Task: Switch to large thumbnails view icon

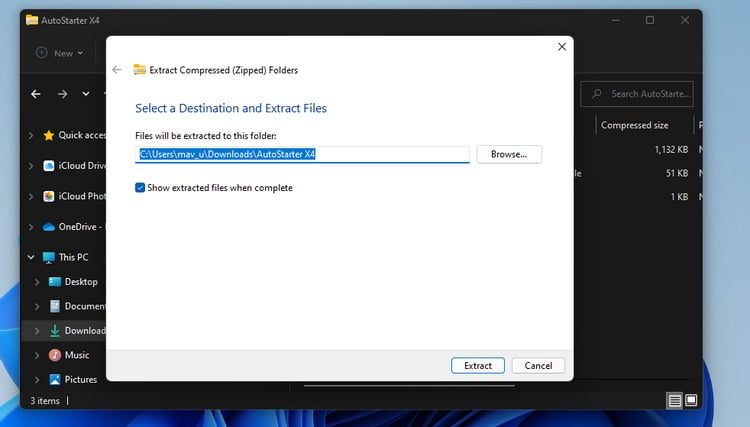Action: [x=691, y=400]
